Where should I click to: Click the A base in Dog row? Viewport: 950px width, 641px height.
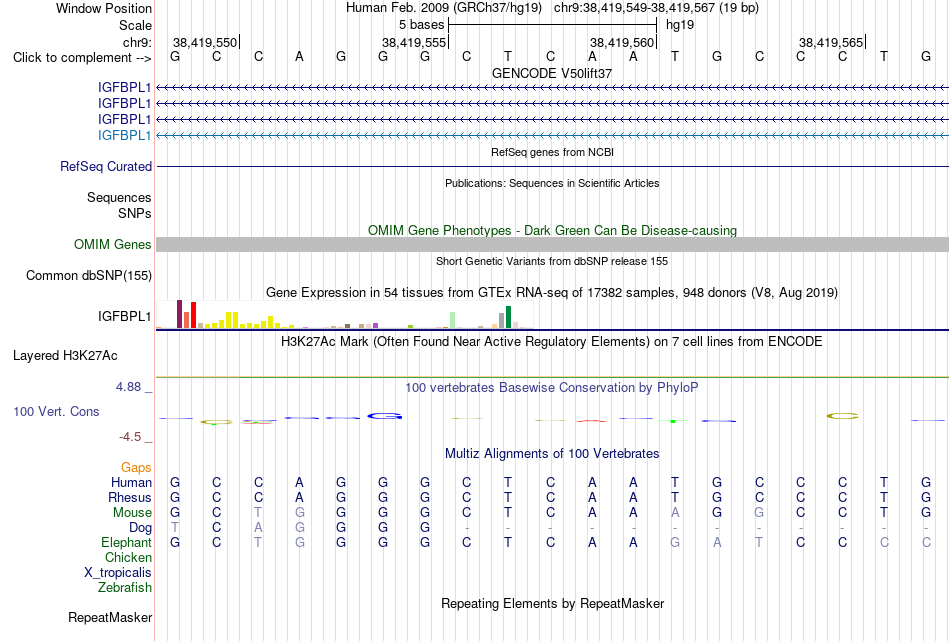(x=258, y=527)
